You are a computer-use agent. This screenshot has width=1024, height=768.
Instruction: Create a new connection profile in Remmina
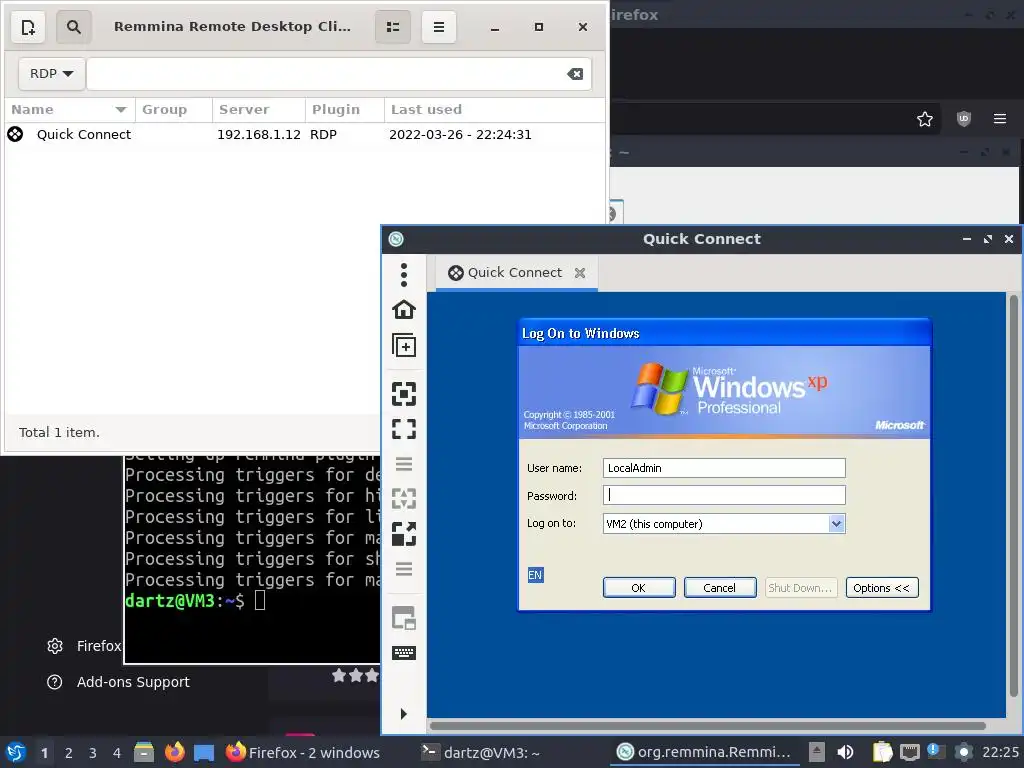tap(28, 27)
